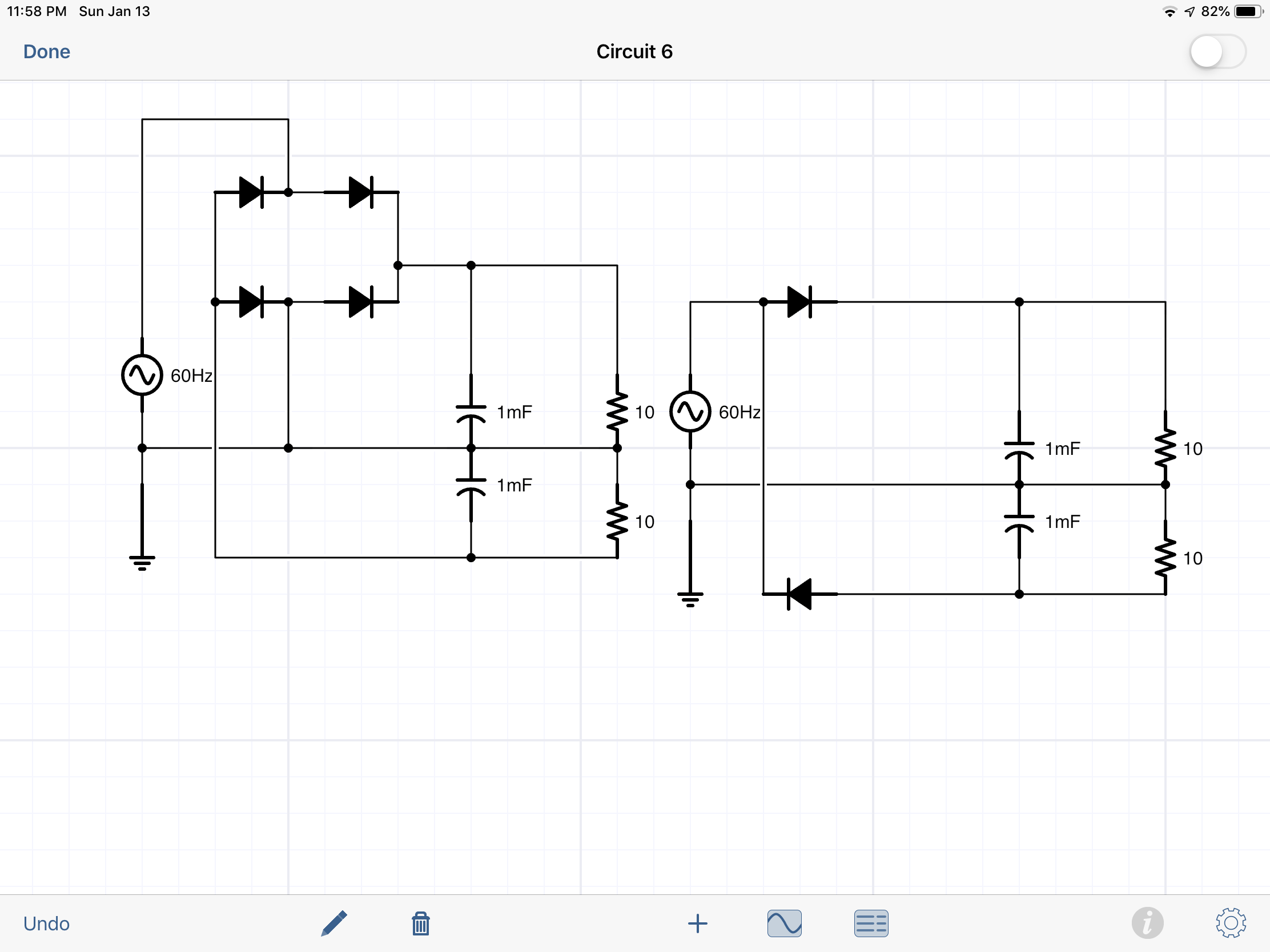Select bottom-left diode of bridge rectifier
The image size is (1270, 952).
[251, 302]
